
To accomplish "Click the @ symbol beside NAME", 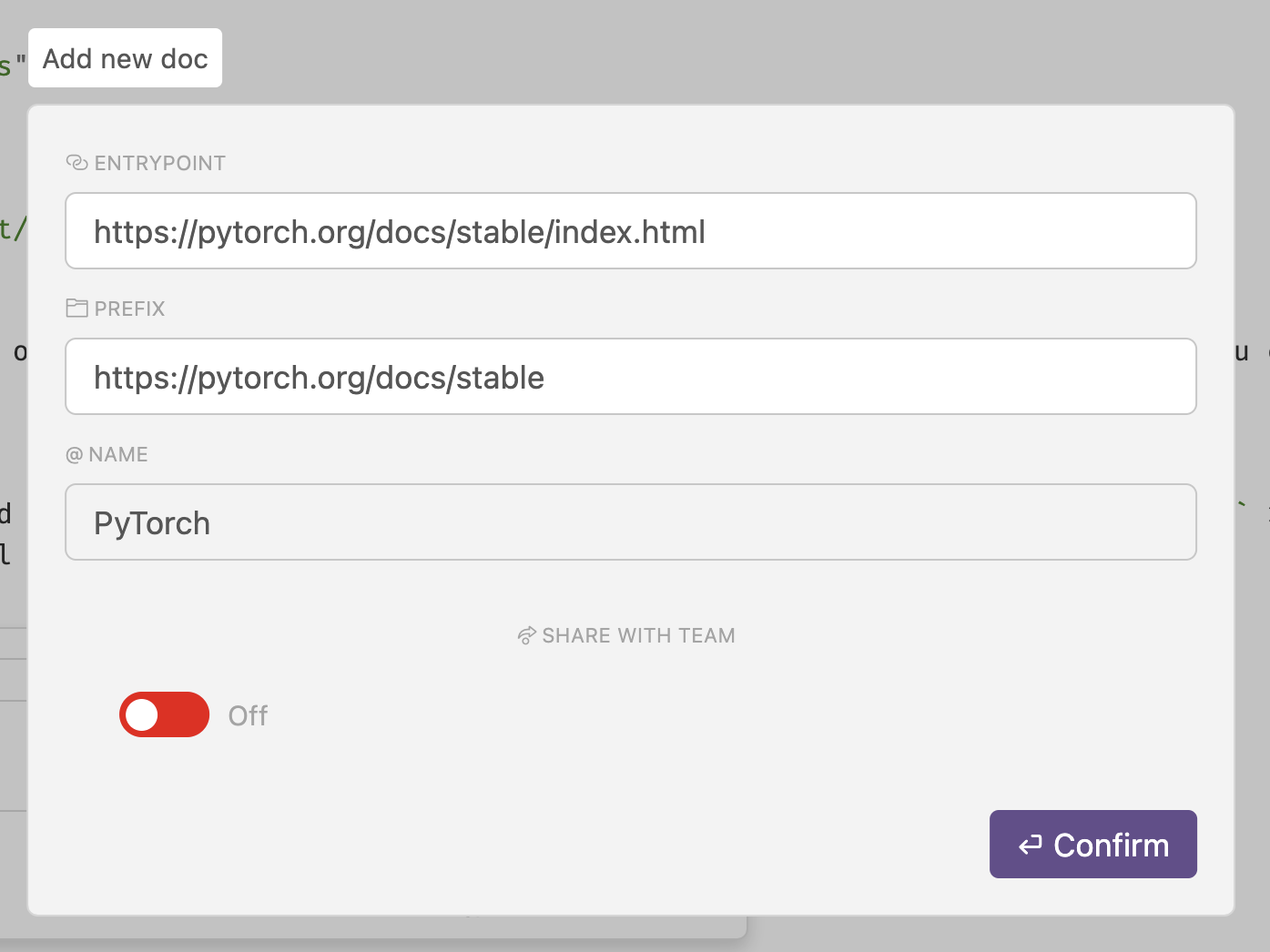I will click(75, 455).
